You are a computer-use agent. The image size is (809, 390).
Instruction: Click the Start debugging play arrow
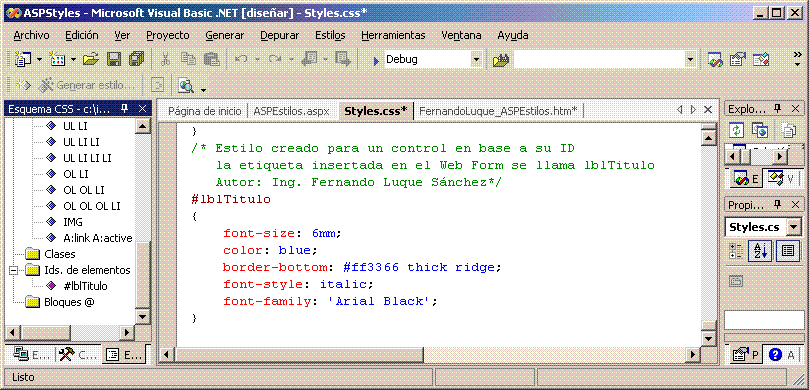(376, 60)
